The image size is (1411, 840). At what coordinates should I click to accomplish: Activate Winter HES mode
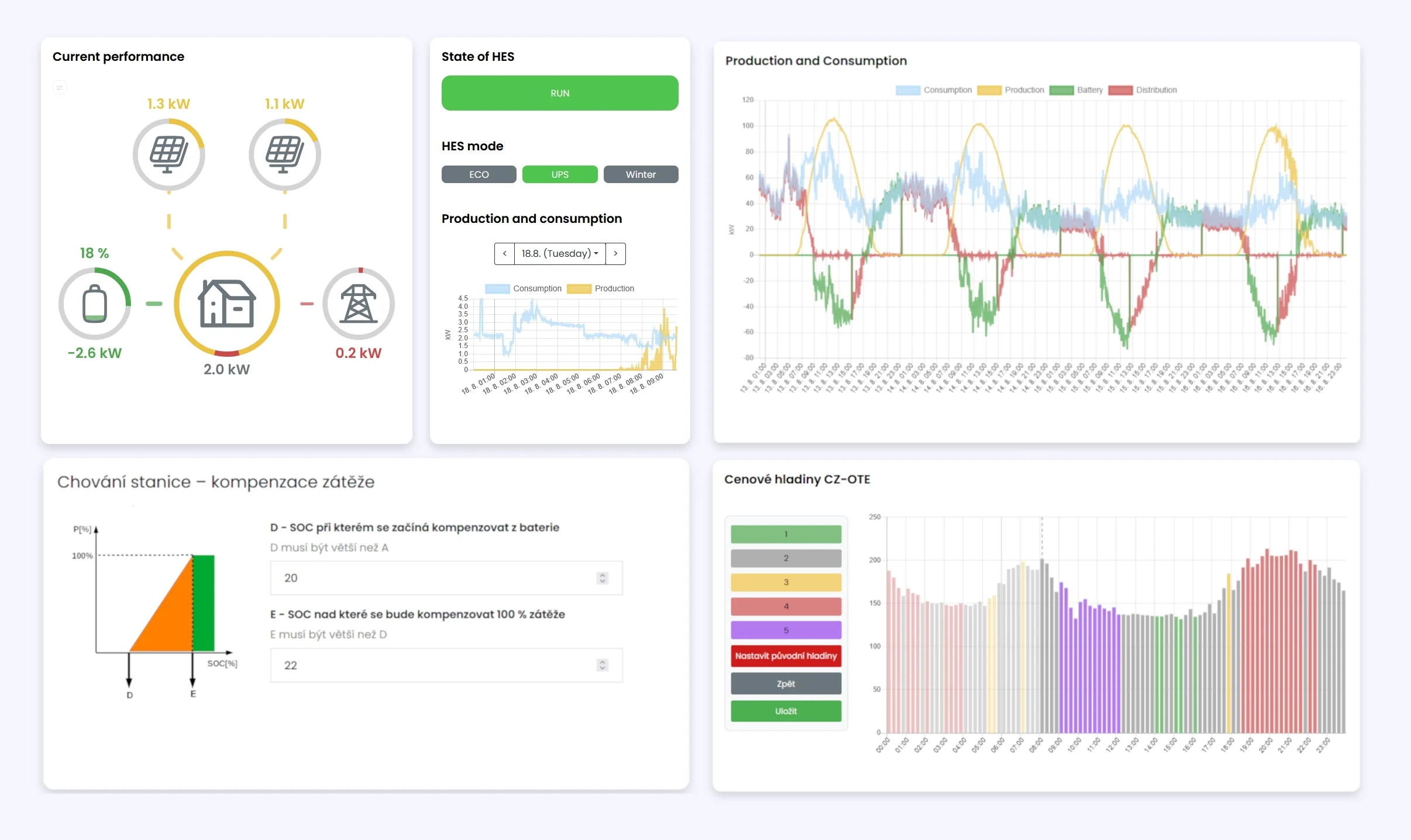coord(641,174)
